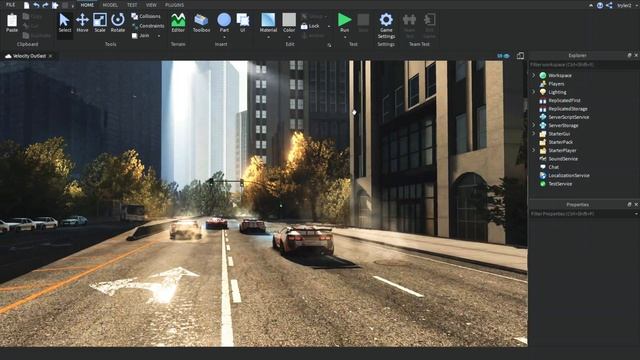This screenshot has height=360, width=640.
Task: Close the Velocity Outlast tab
Action: (51, 56)
